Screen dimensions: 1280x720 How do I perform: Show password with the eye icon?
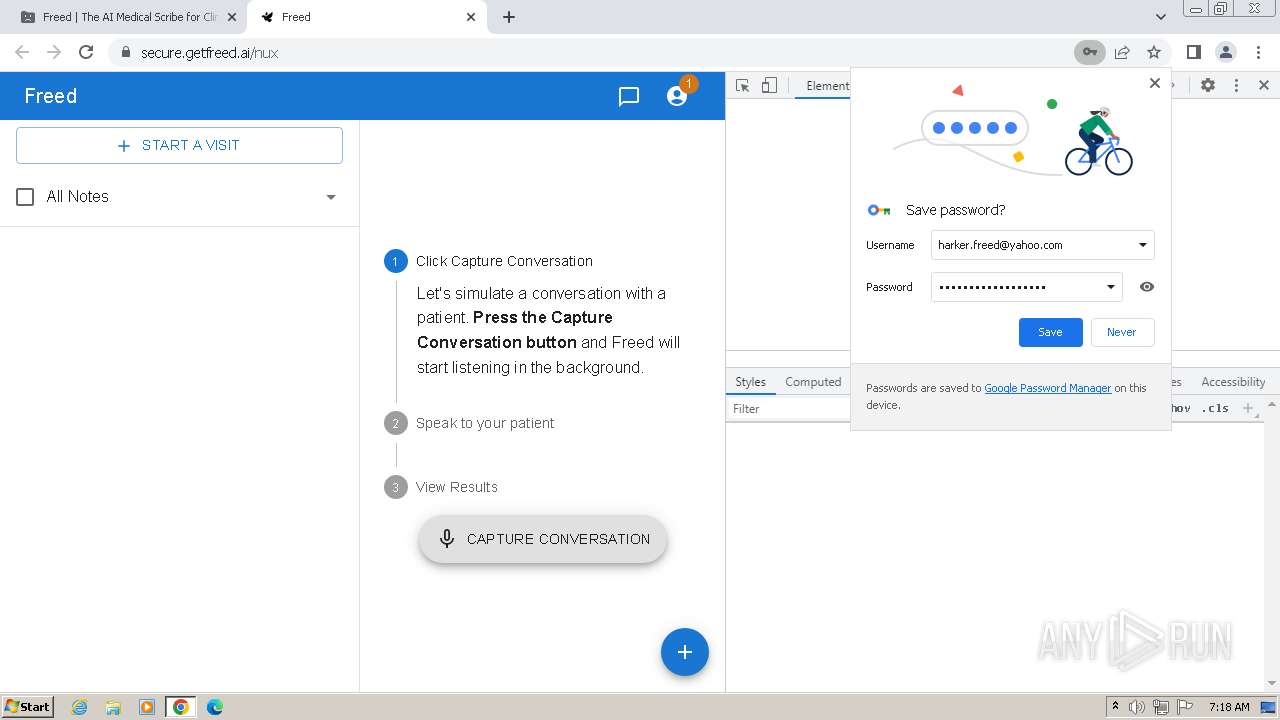[1147, 287]
